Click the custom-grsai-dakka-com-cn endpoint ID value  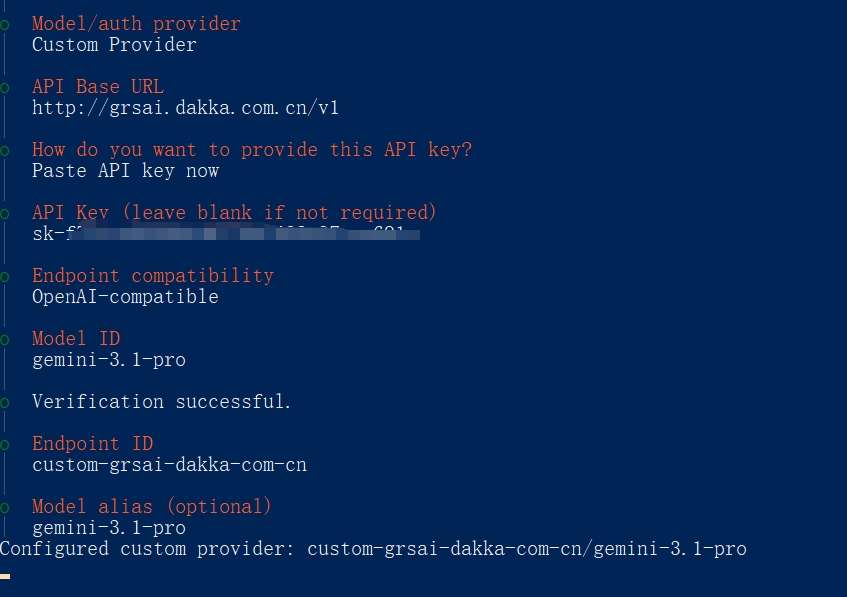(x=169, y=465)
